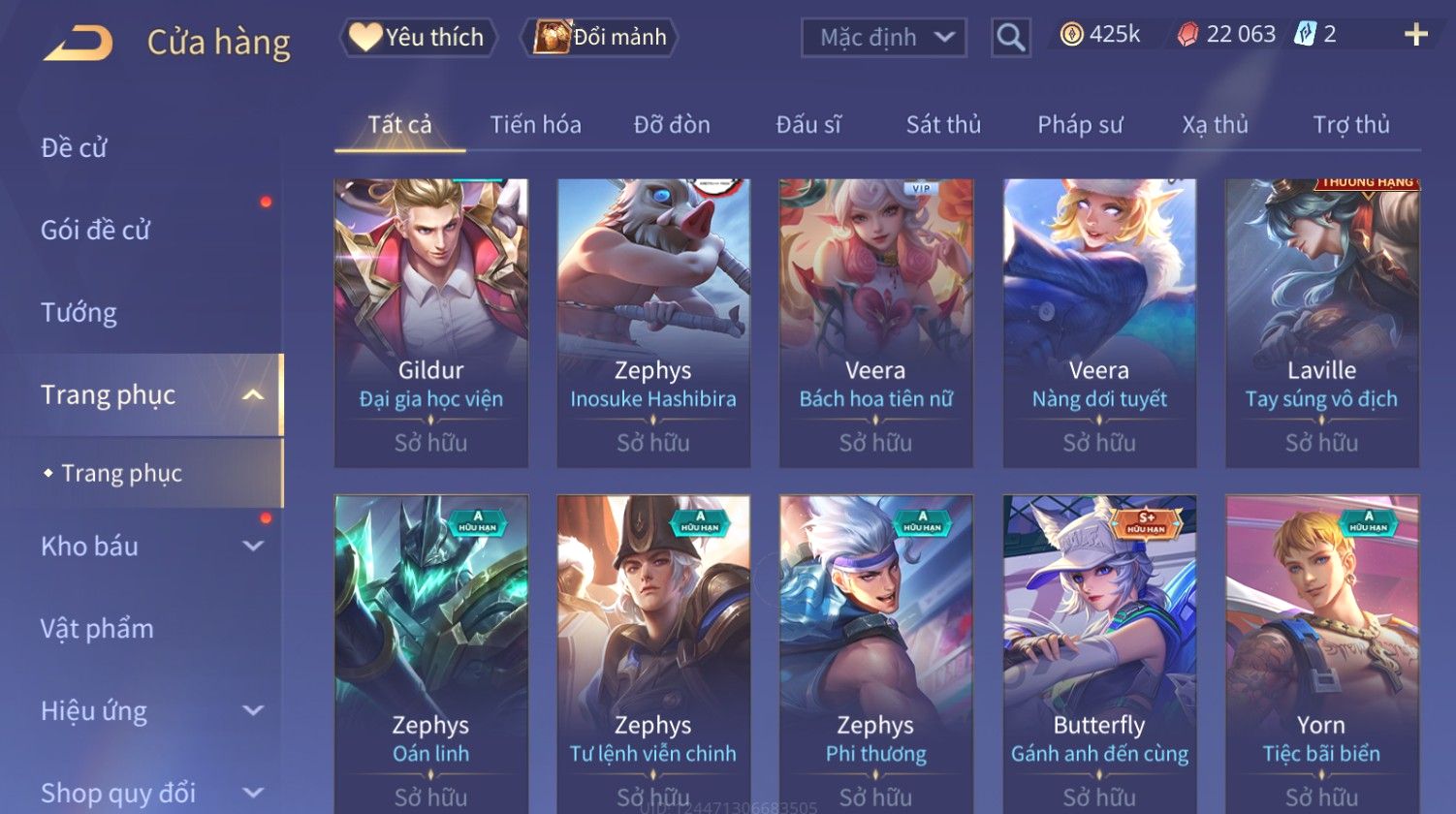Open Đổi mảnh chest exchange
This screenshot has width=1456, height=814.
pos(600,37)
